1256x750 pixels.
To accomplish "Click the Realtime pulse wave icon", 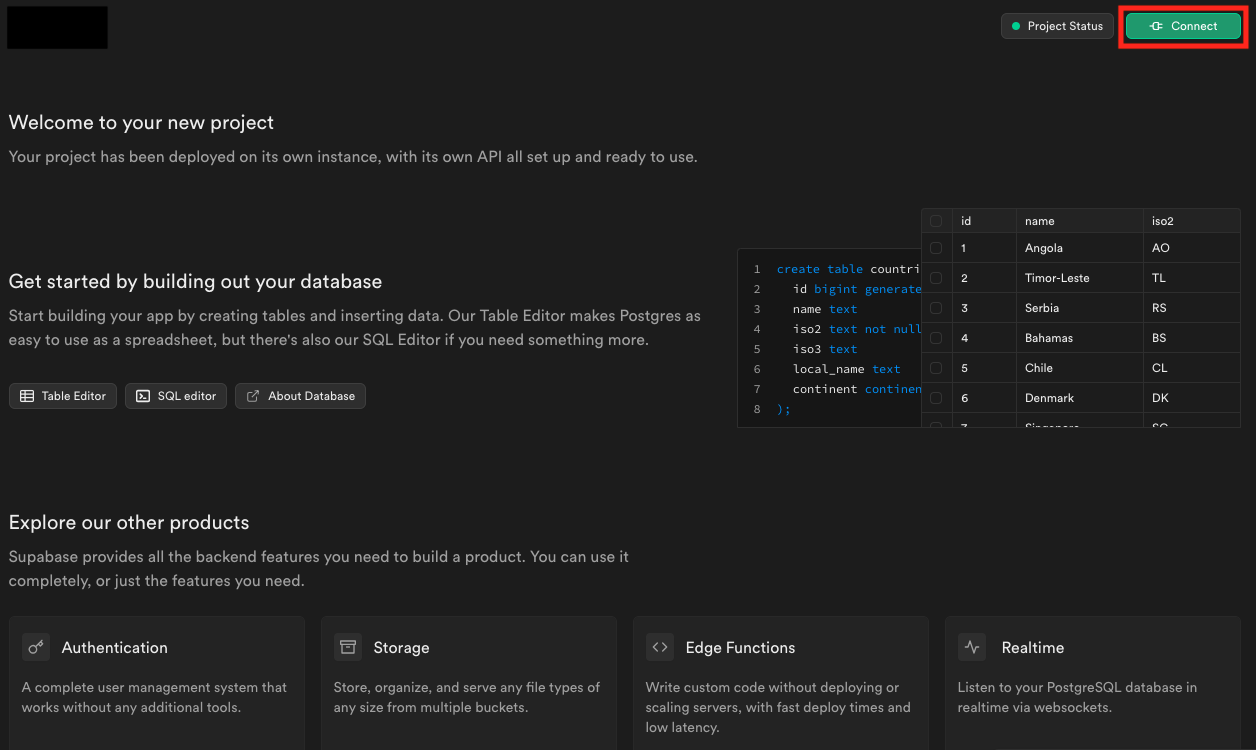I will pyautogui.click(x=972, y=647).
